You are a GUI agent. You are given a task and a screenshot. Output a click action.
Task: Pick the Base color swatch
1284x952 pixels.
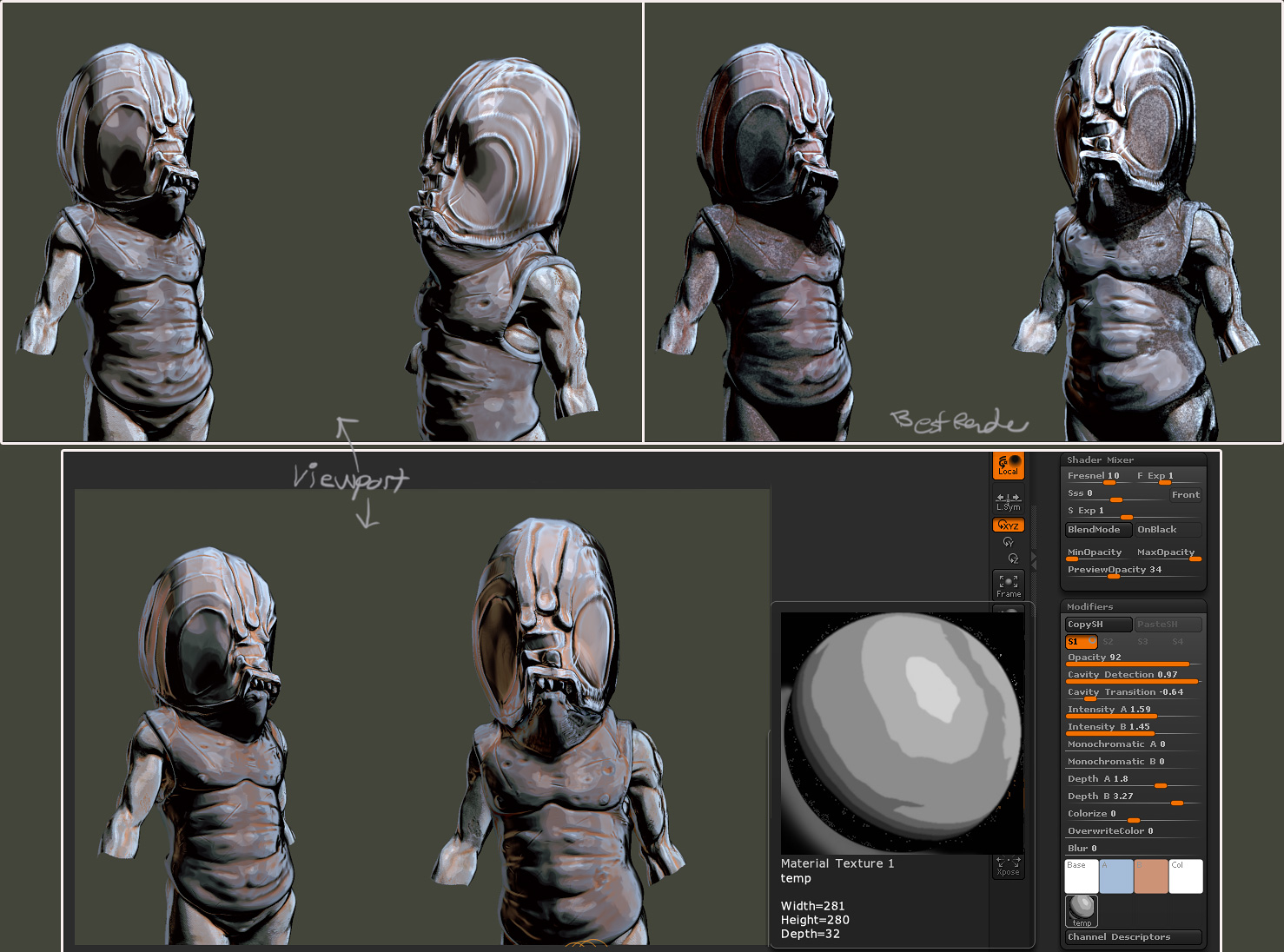pyautogui.click(x=1082, y=876)
